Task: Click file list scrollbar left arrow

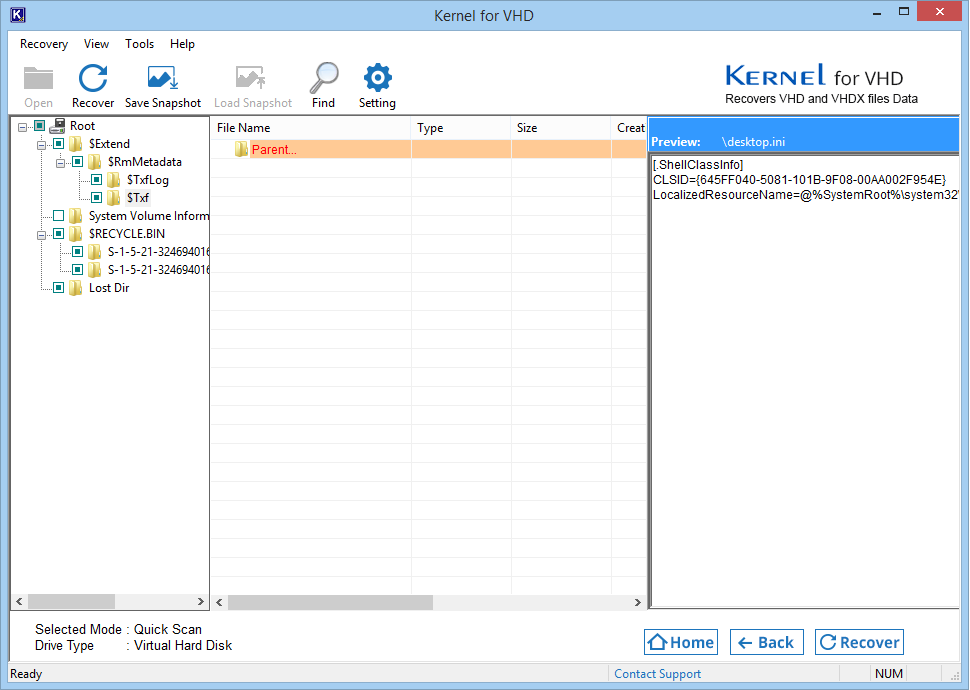Action: point(219,602)
